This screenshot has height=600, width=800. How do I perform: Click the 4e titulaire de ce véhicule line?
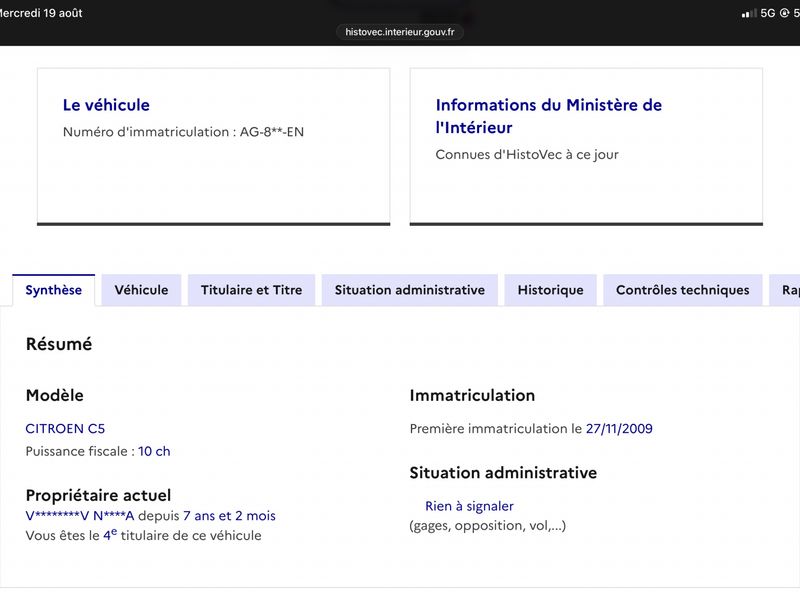click(x=143, y=535)
